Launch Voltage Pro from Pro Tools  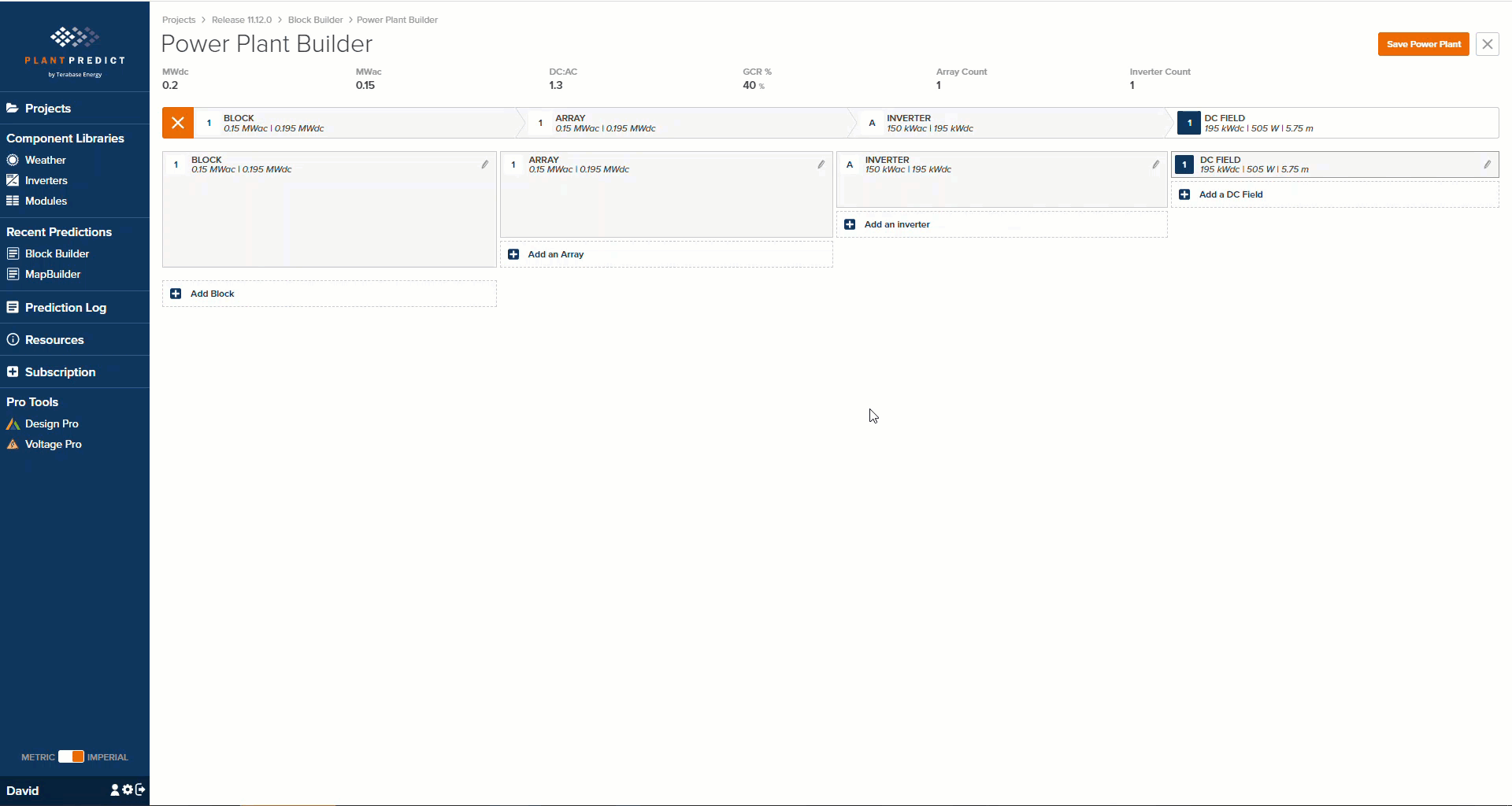[53, 444]
